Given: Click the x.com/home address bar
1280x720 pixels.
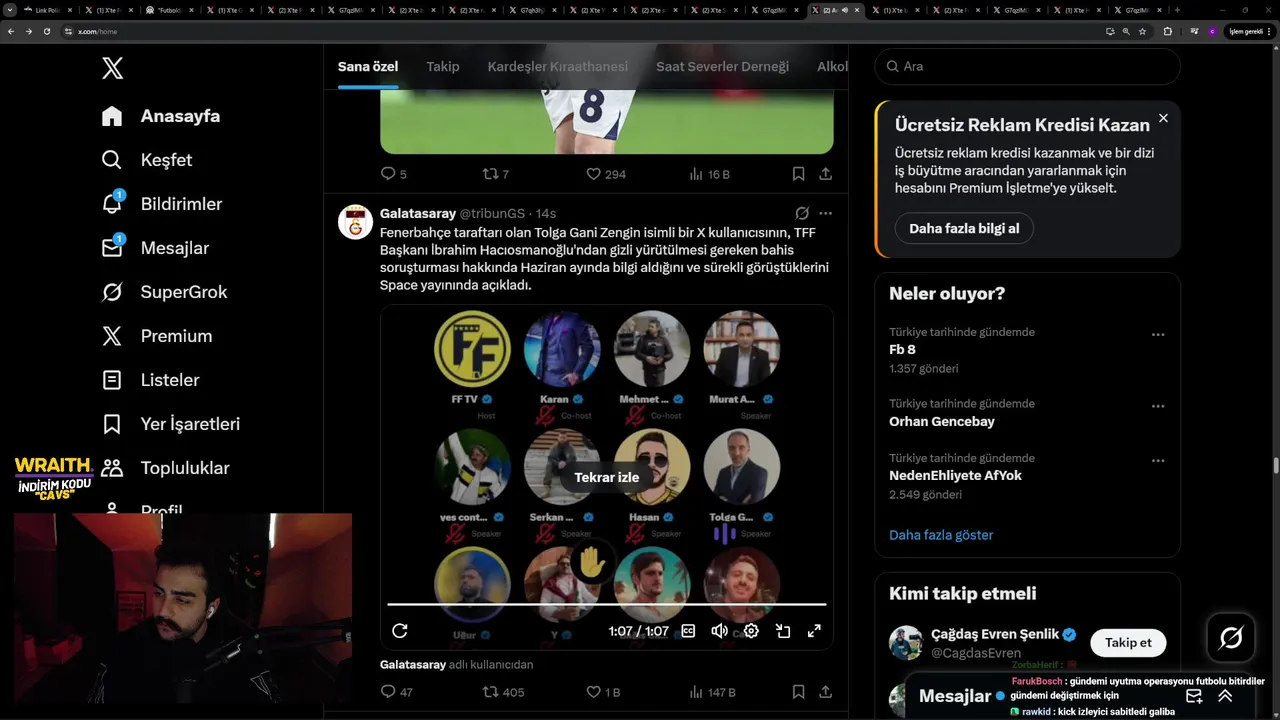Looking at the screenshot, I should pos(580,31).
